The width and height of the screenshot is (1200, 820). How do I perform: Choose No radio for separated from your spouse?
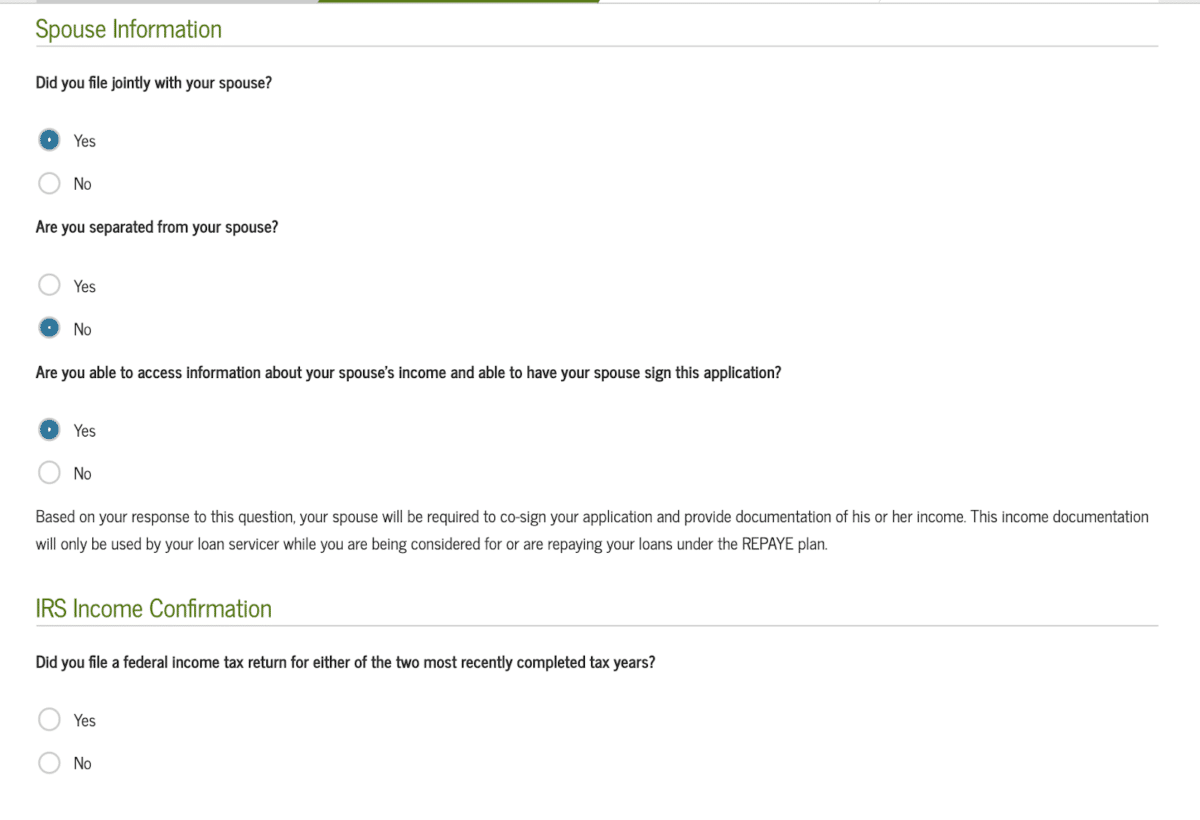point(49,329)
